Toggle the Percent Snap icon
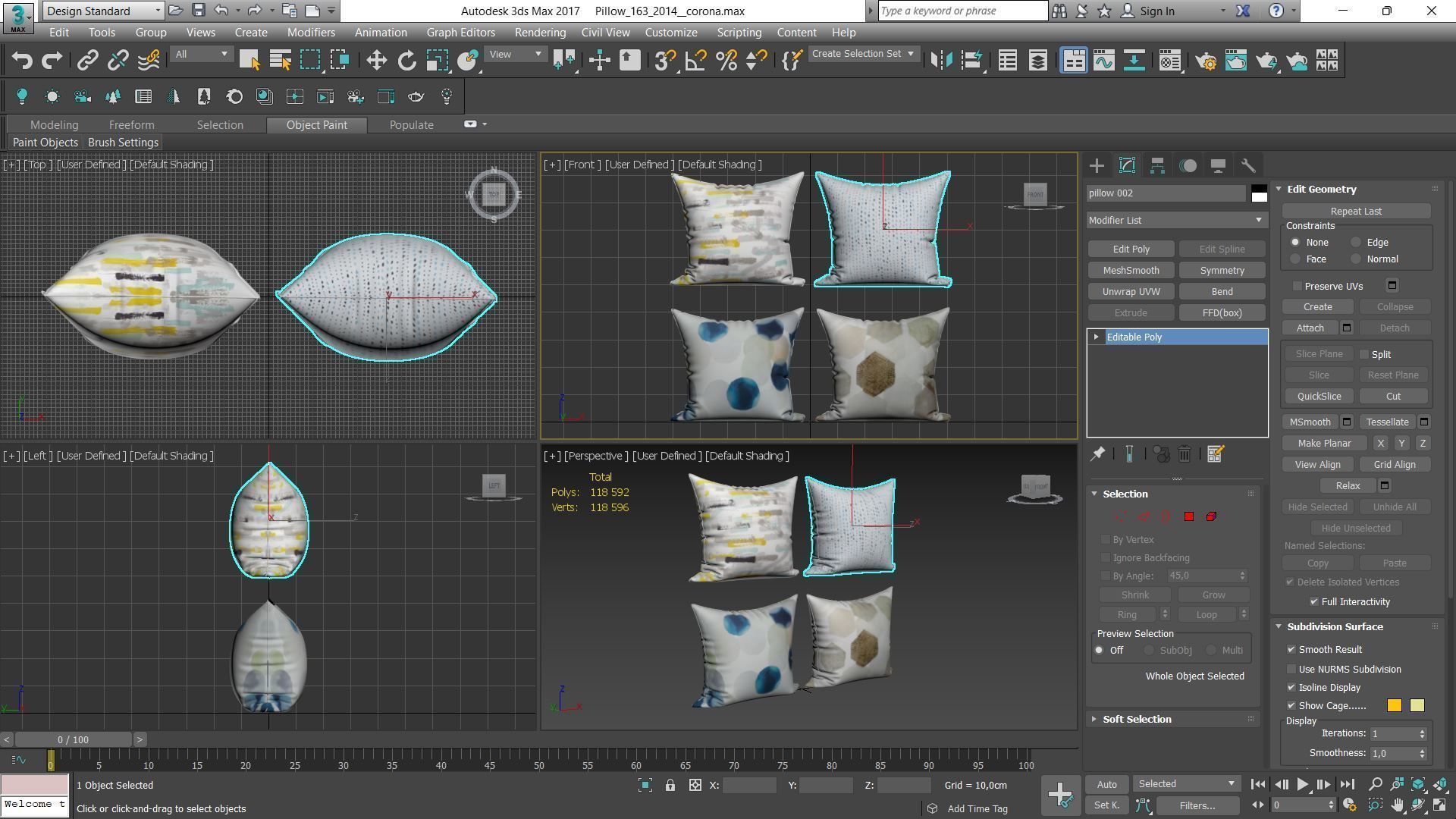The image size is (1456, 819). (x=726, y=61)
